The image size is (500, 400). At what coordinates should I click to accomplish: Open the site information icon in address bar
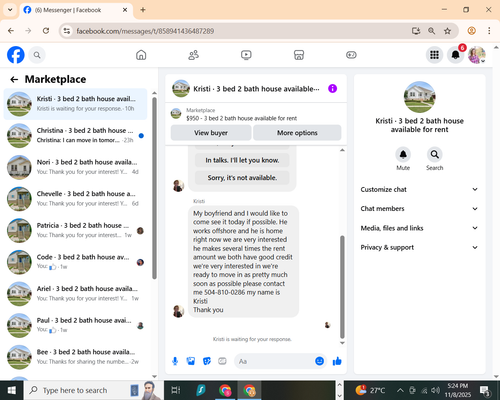[x=67, y=31]
